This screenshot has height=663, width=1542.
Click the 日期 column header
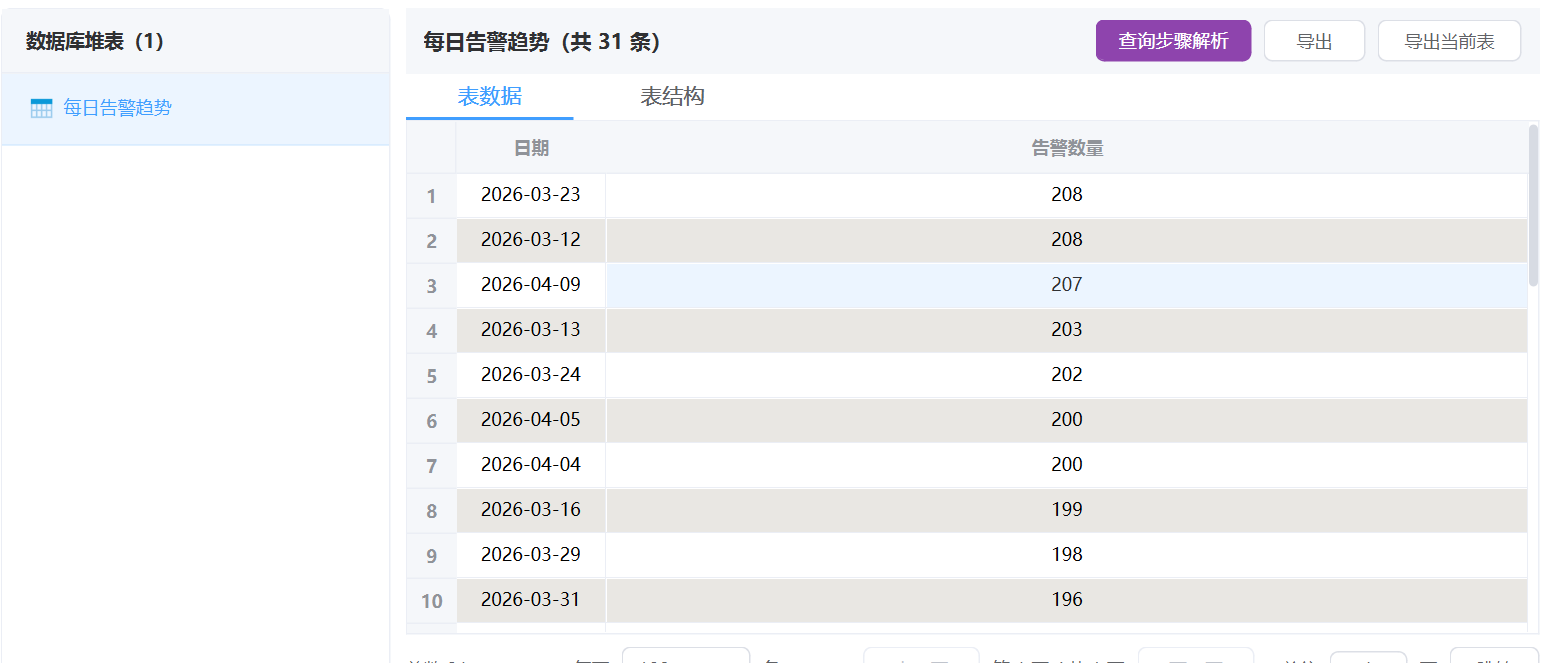coord(531,148)
